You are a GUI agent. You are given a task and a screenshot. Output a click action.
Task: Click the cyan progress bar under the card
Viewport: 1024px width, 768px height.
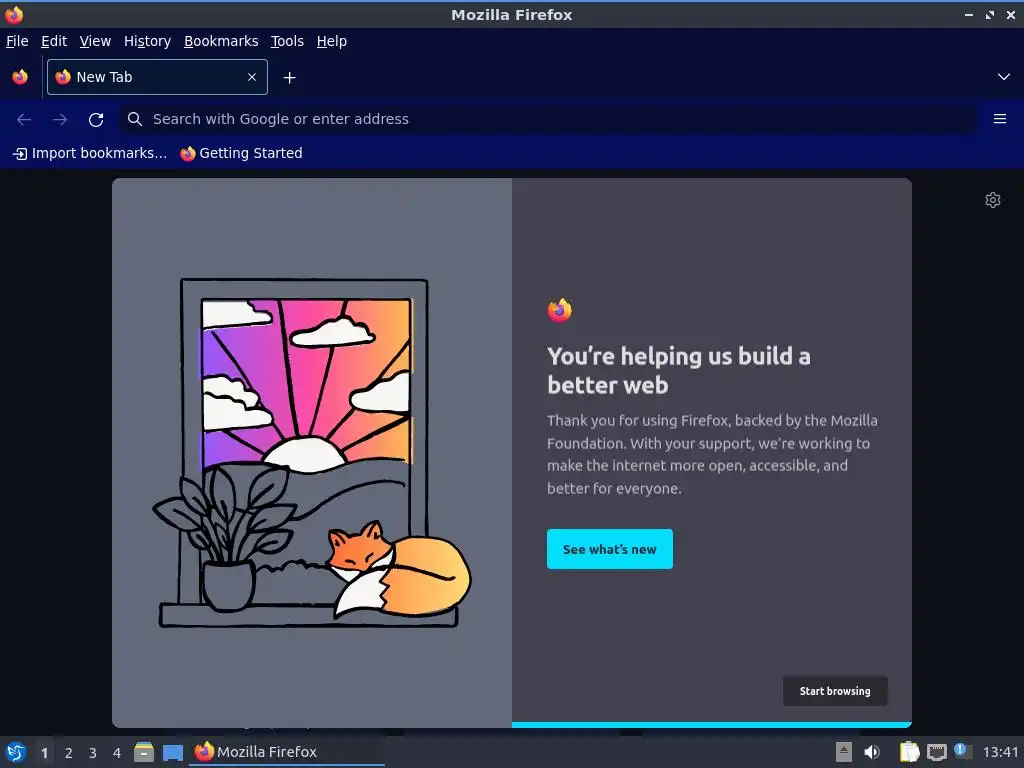712,724
